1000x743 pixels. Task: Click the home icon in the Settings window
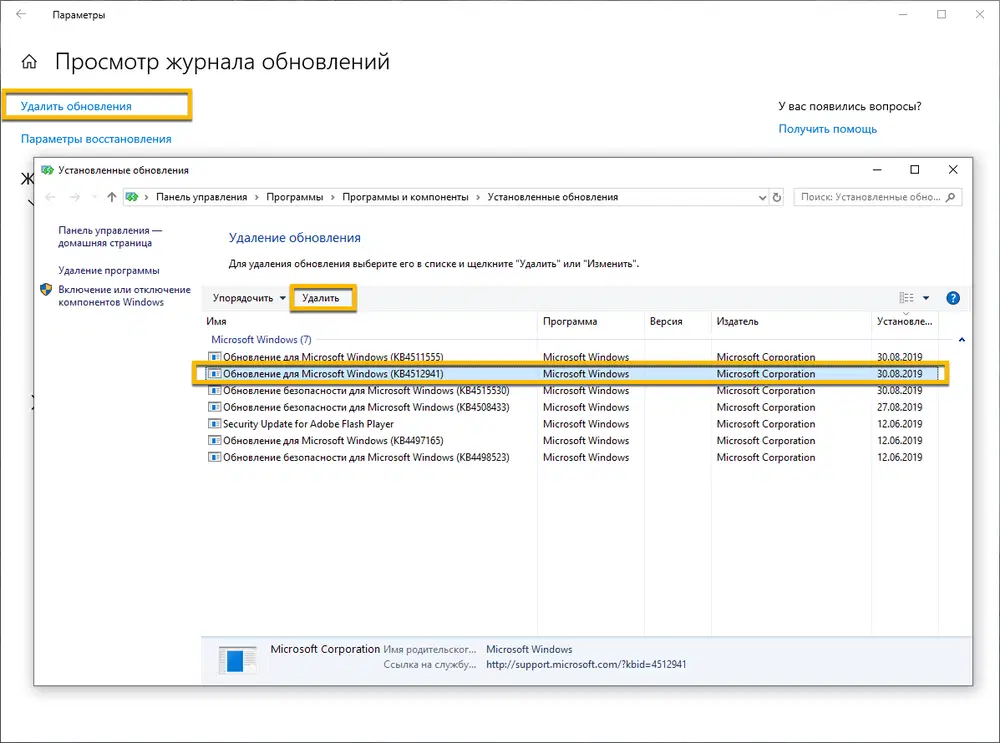[x=29, y=61]
